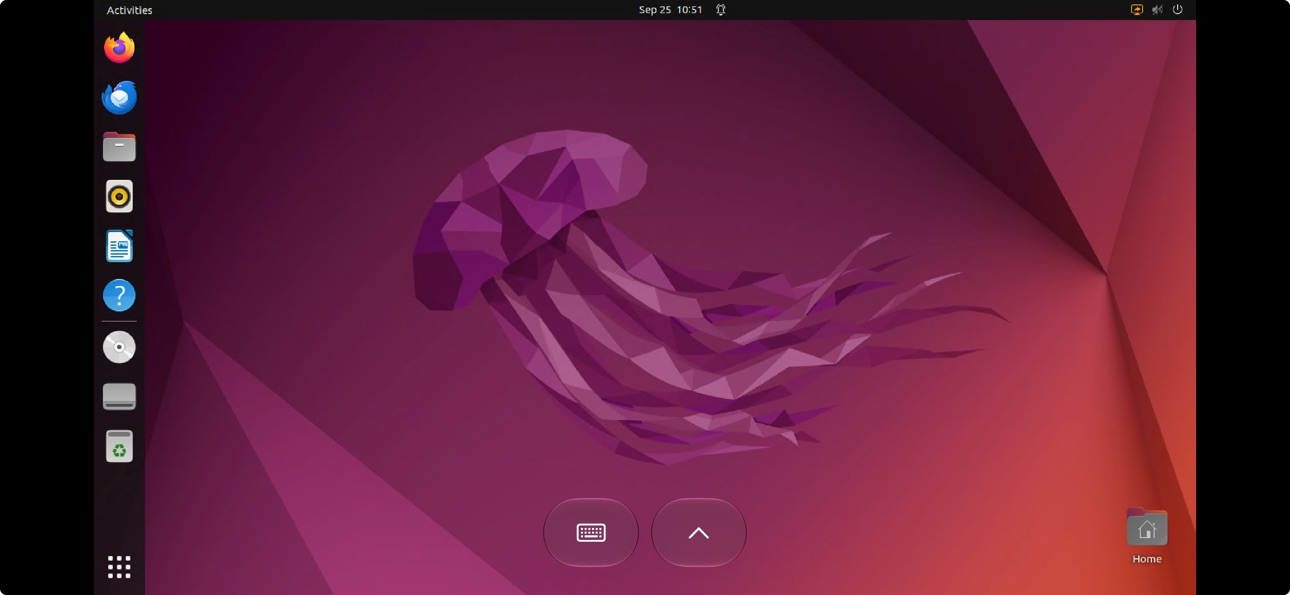The image size is (1290, 595).
Task: Launch Rhythmbox music player
Action: tap(119, 196)
